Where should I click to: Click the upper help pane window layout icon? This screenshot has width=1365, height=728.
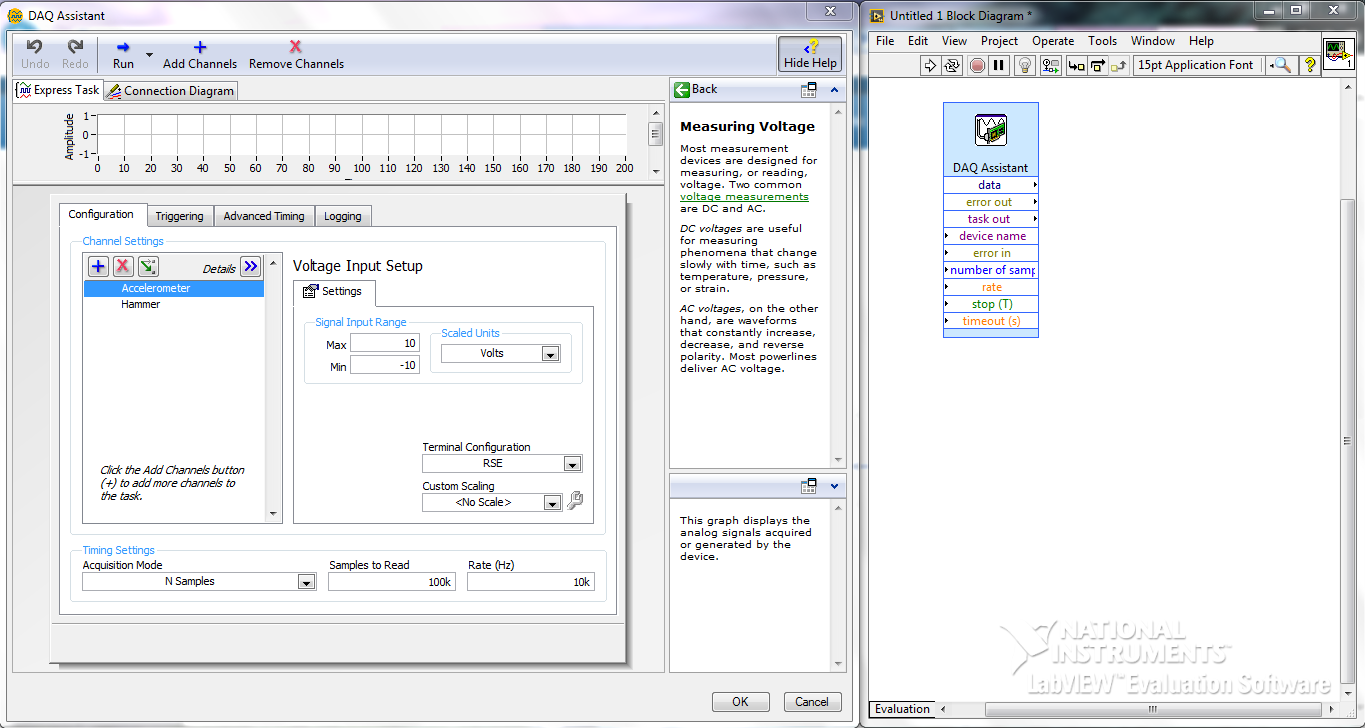coord(809,90)
